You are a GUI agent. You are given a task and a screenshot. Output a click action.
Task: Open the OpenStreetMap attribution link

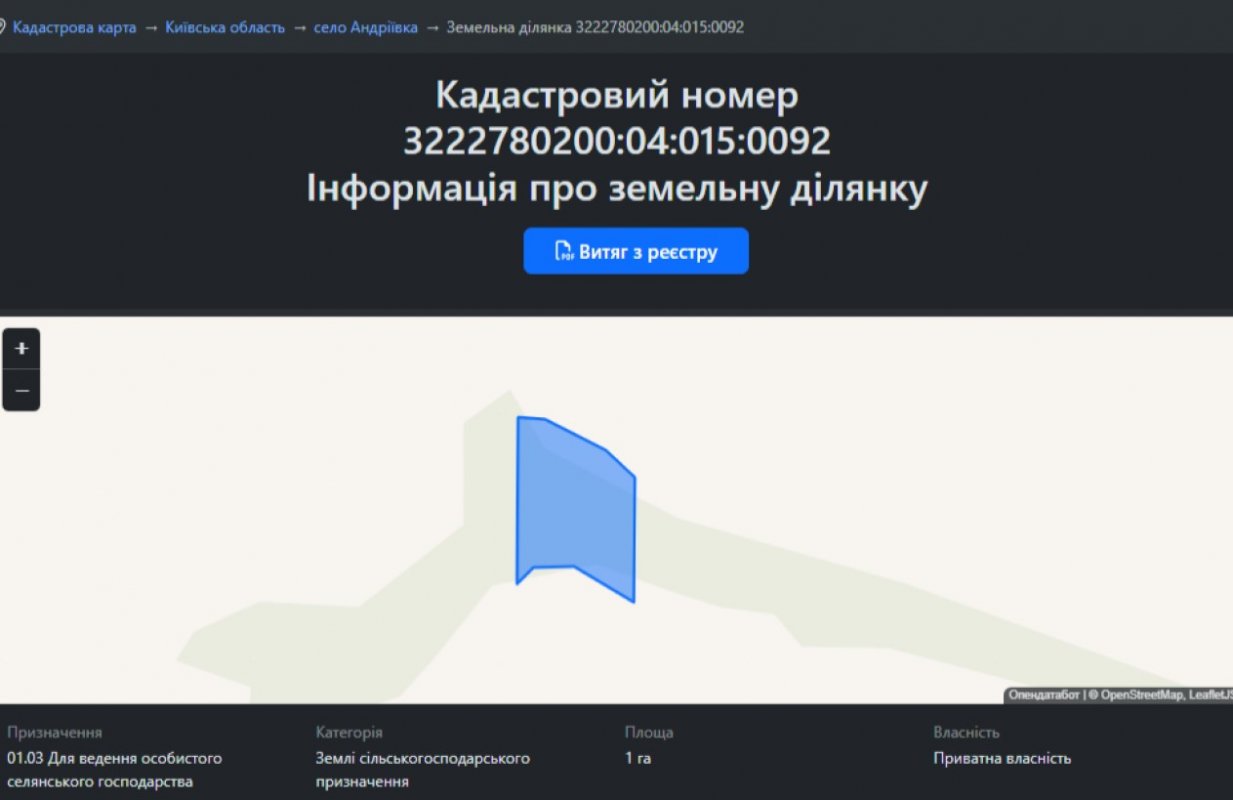(1142, 695)
